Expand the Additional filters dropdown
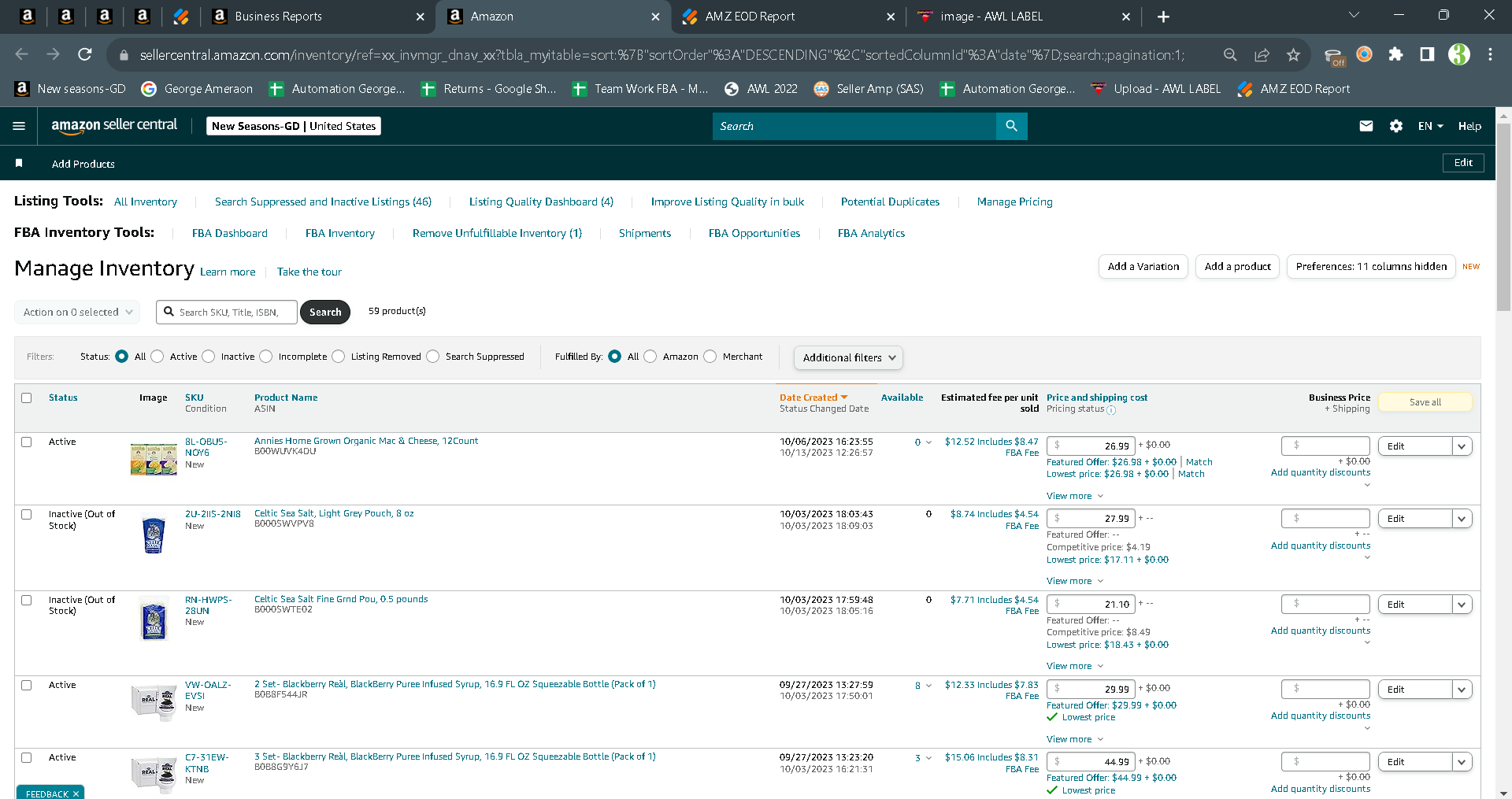Screen dimensions: 1512x799 [848, 357]
